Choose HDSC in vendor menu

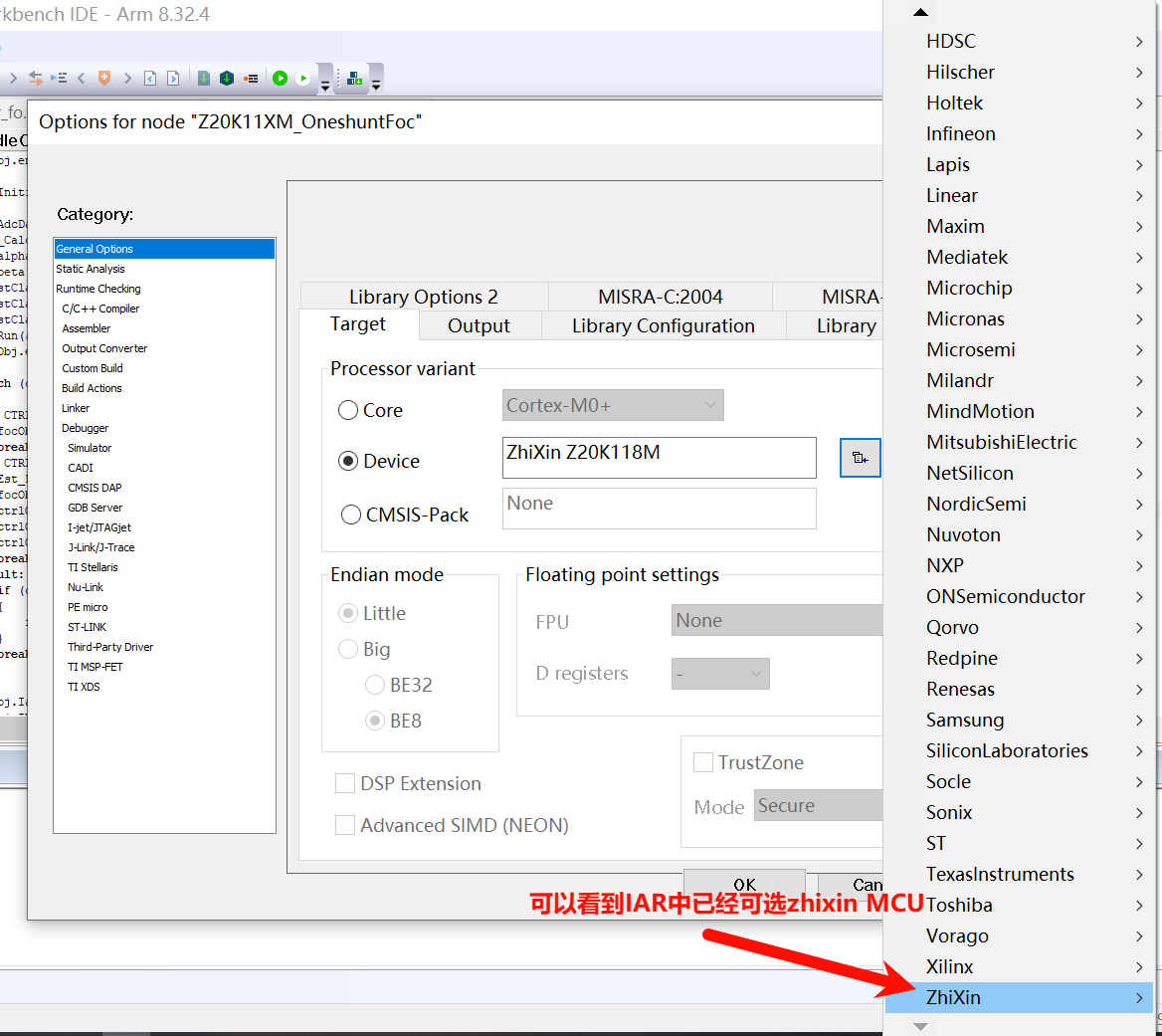(1019, 41)
